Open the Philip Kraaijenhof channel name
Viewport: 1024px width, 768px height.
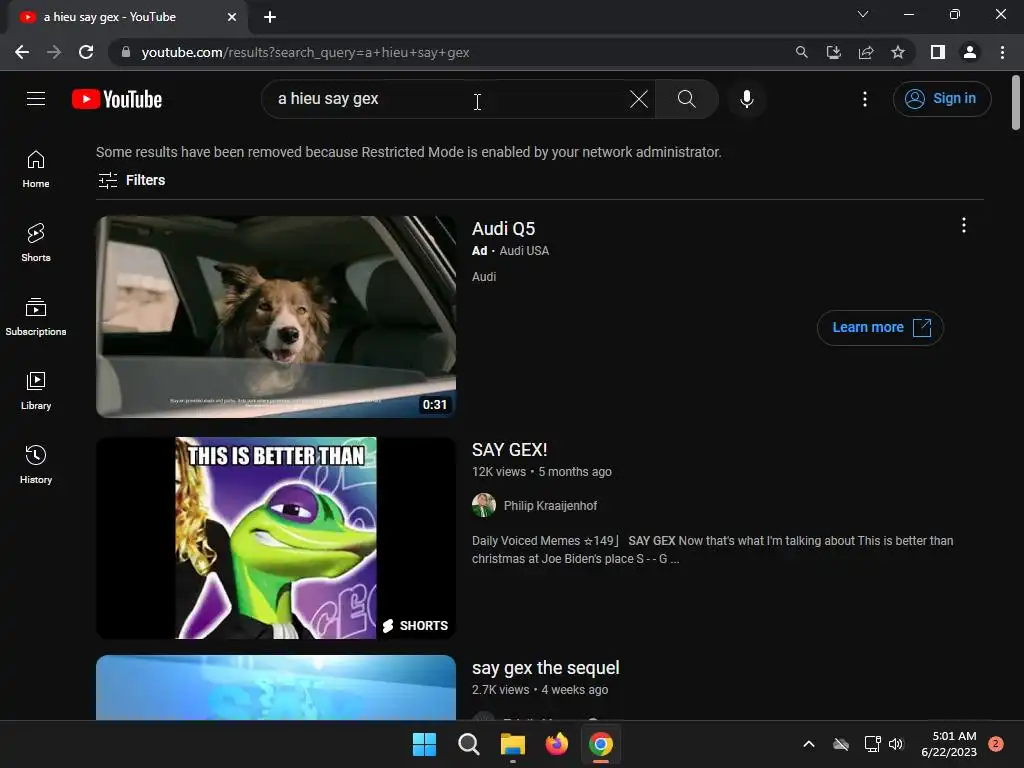click(x=551, y=506)
